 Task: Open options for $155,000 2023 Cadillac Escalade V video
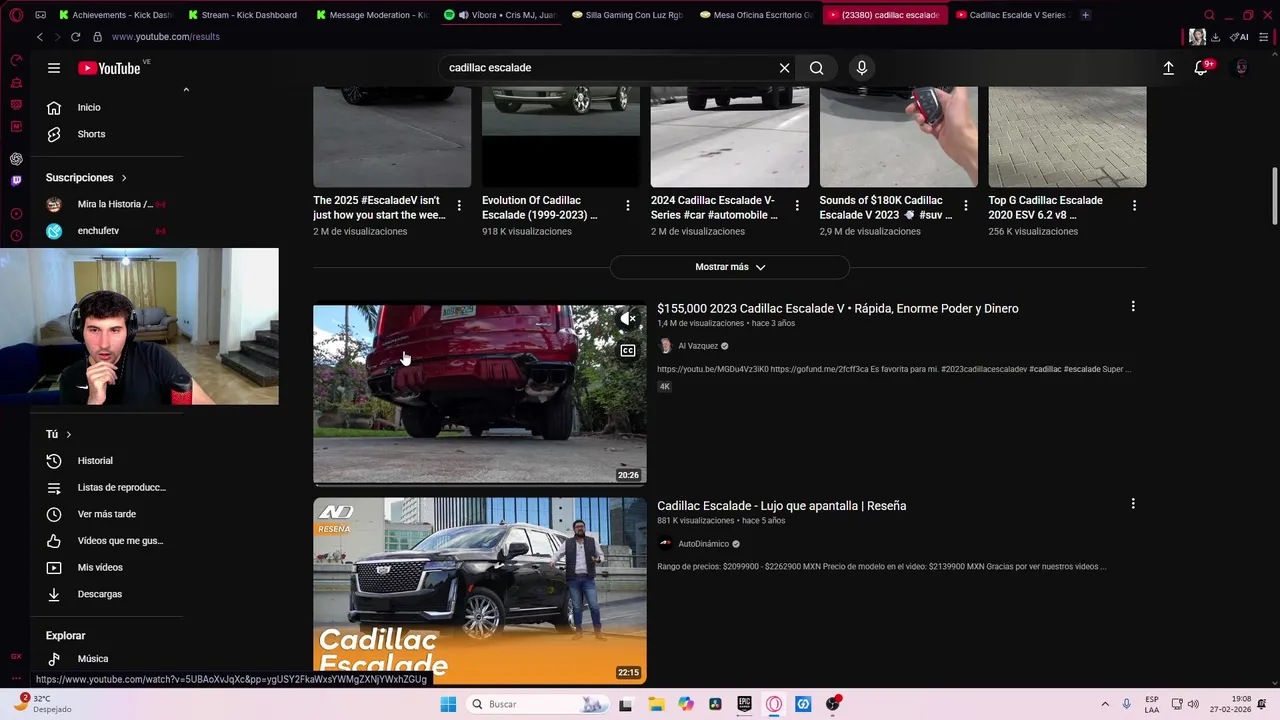pyautogui.click(x=1133, y=307)
